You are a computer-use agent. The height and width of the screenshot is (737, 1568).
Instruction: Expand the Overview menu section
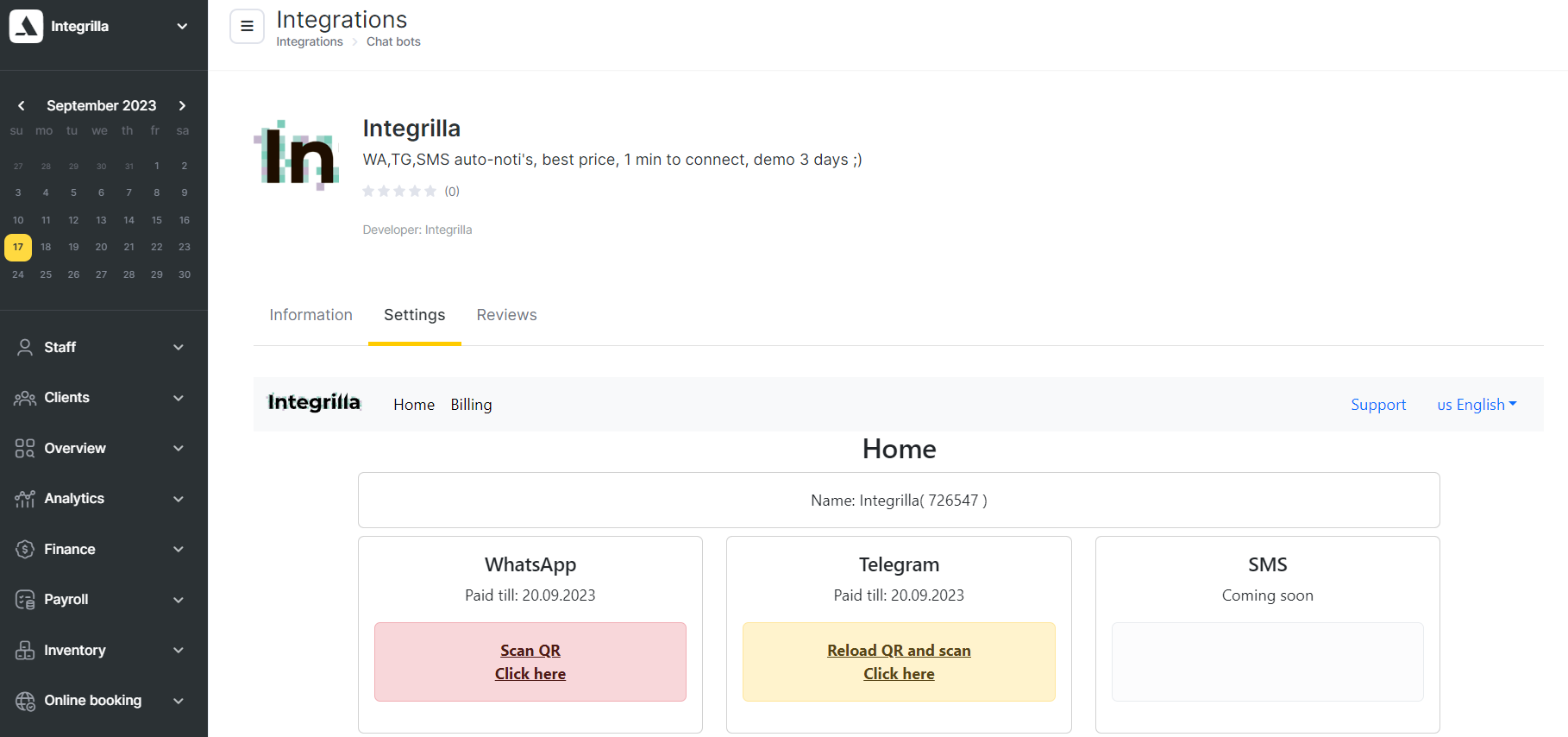[x=179, y=448]
